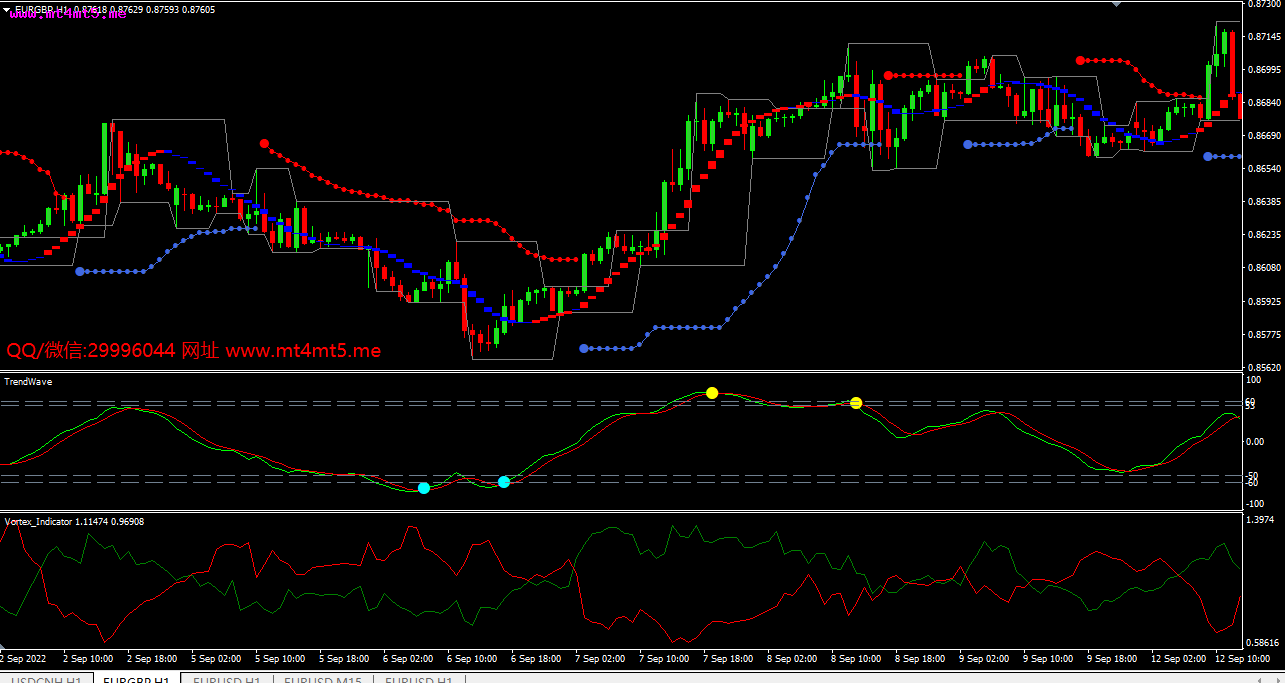Image resolution: width=1285 pixels, height=683 pixels.
Task: Click the 8 Sep 02:00 time label
Action: [791, 659]
